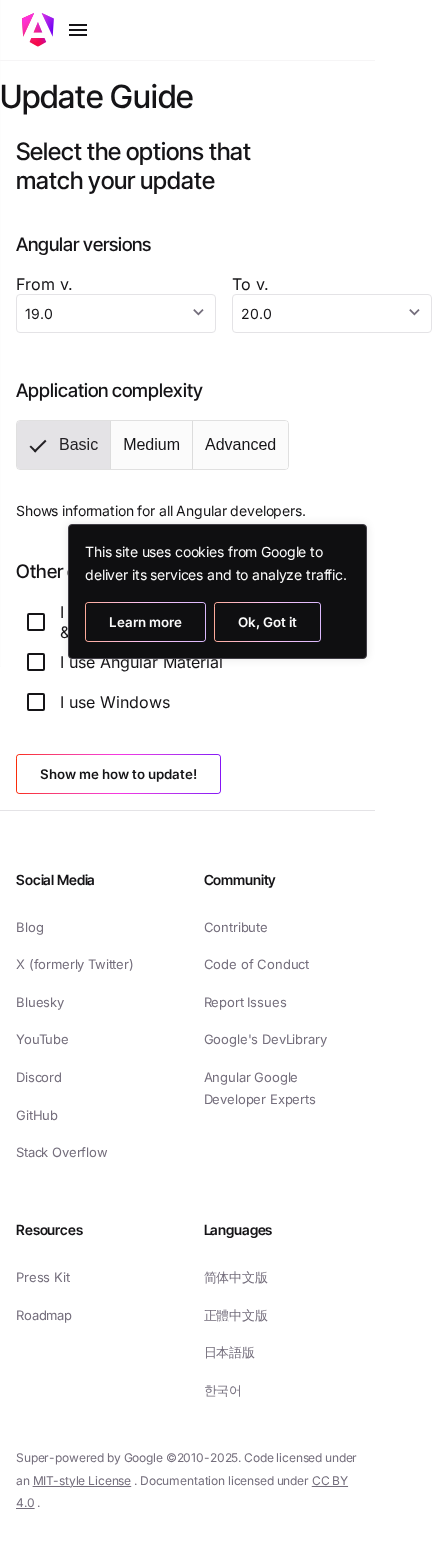The width and height of the screenshot is (432, 1543).
Task: Open the GitHub footer link
Action: pyautogui.click(x=37, y=1115)
